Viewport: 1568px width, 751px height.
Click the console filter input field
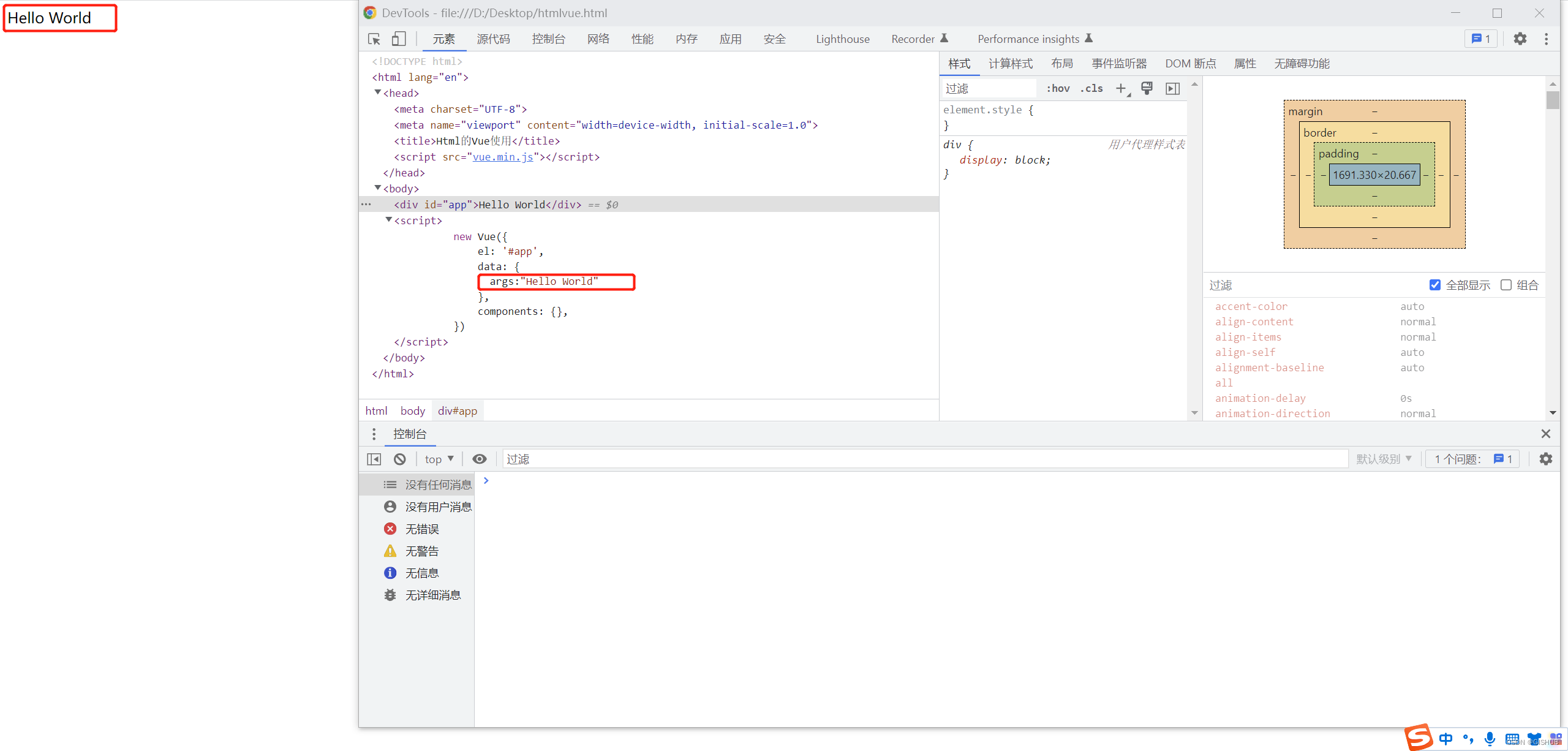click(925, 459)
